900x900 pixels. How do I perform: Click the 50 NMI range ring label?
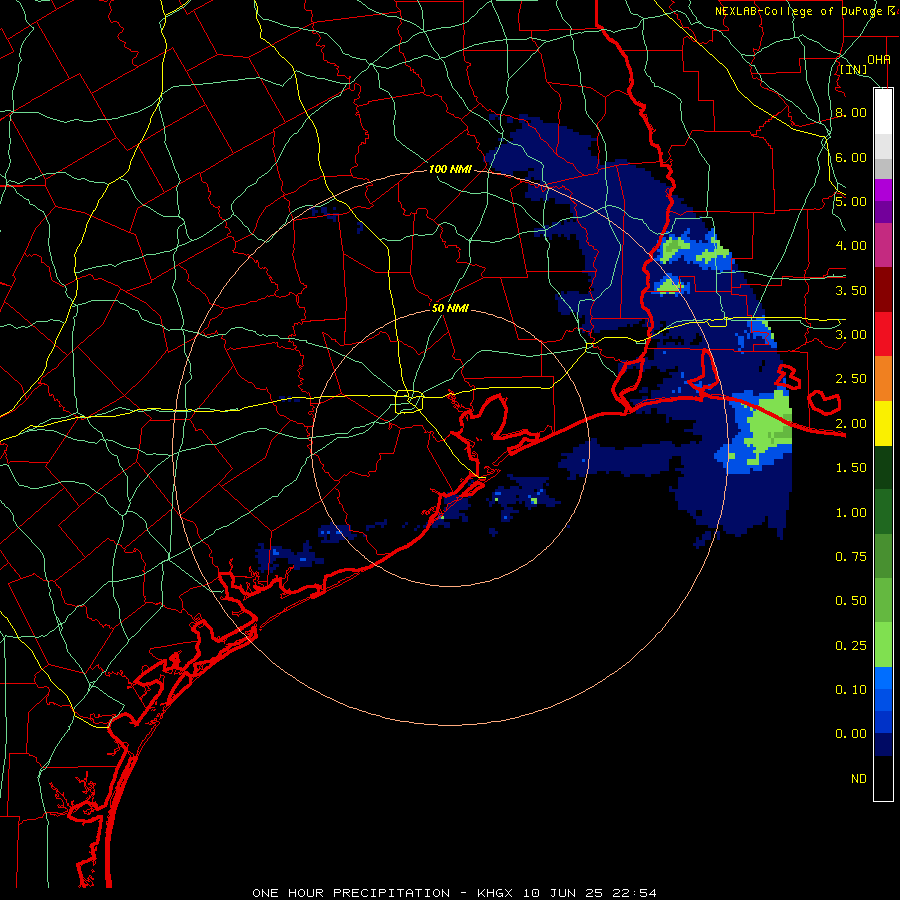pyautogui.click(x=451, y=308)
